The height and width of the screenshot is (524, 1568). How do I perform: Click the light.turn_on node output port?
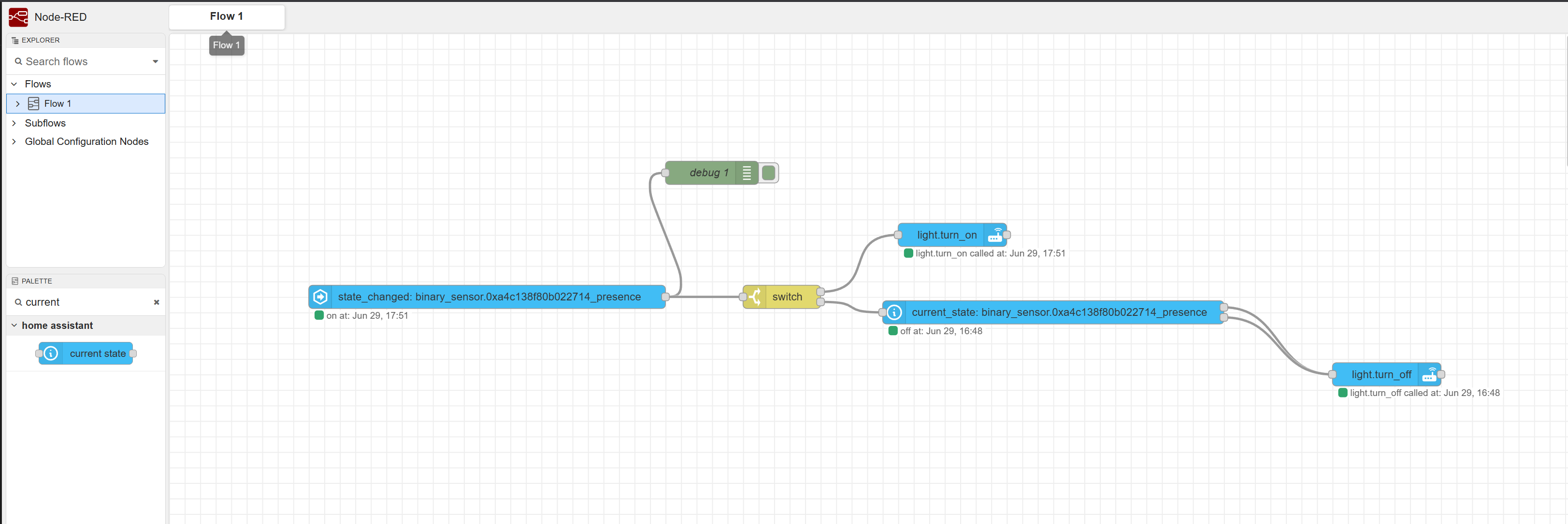click(1007, 235)
